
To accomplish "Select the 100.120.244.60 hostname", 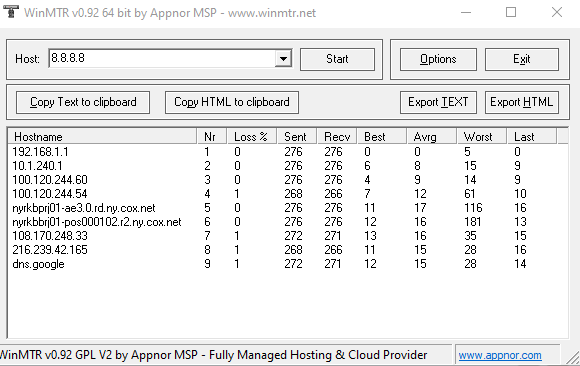I will [x=50, y=180].
